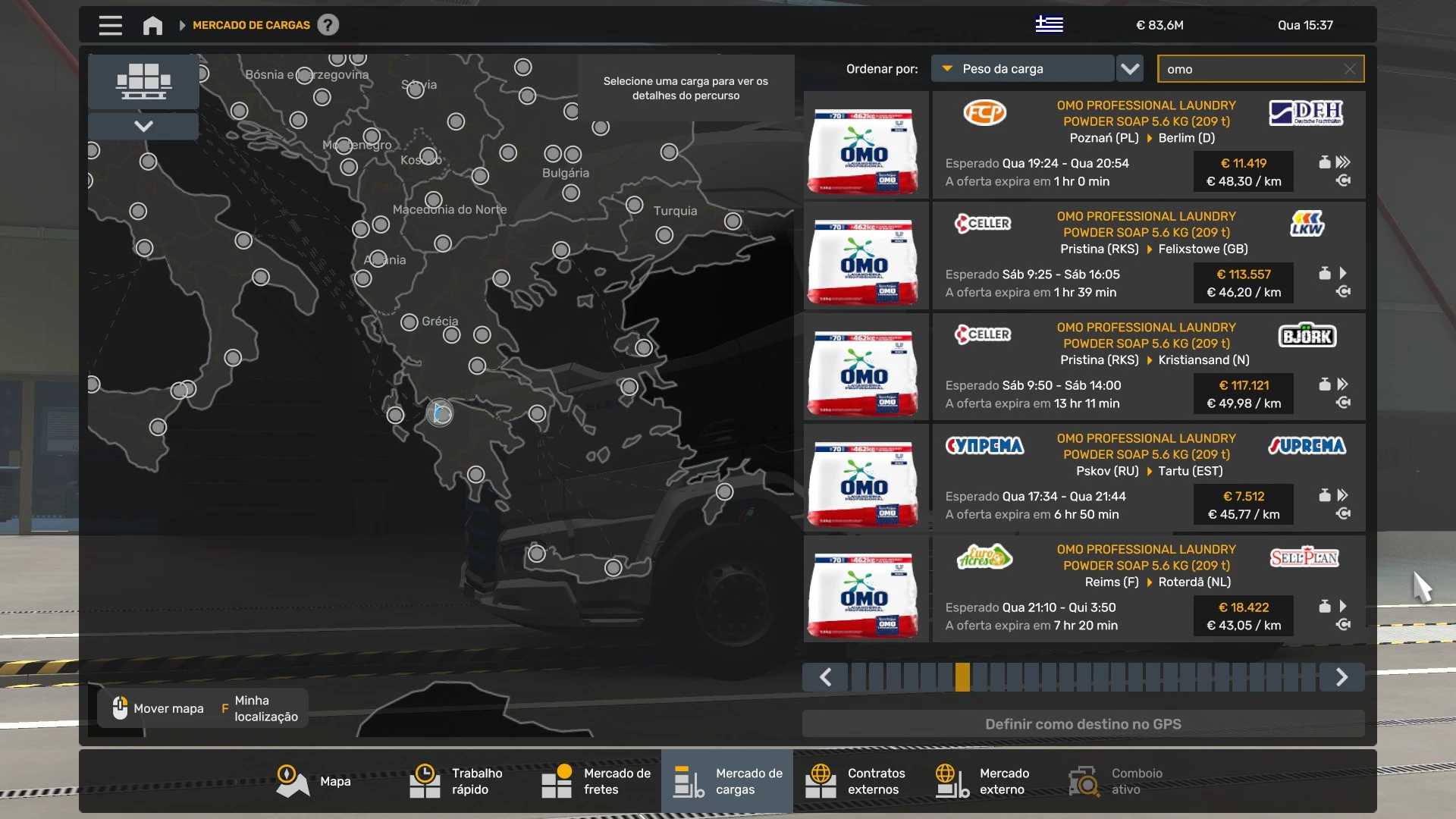The width and height of the screenshot is (1456, 819).
Task: Select the € 117.121 price box
Action: [x=1244, y=394]
